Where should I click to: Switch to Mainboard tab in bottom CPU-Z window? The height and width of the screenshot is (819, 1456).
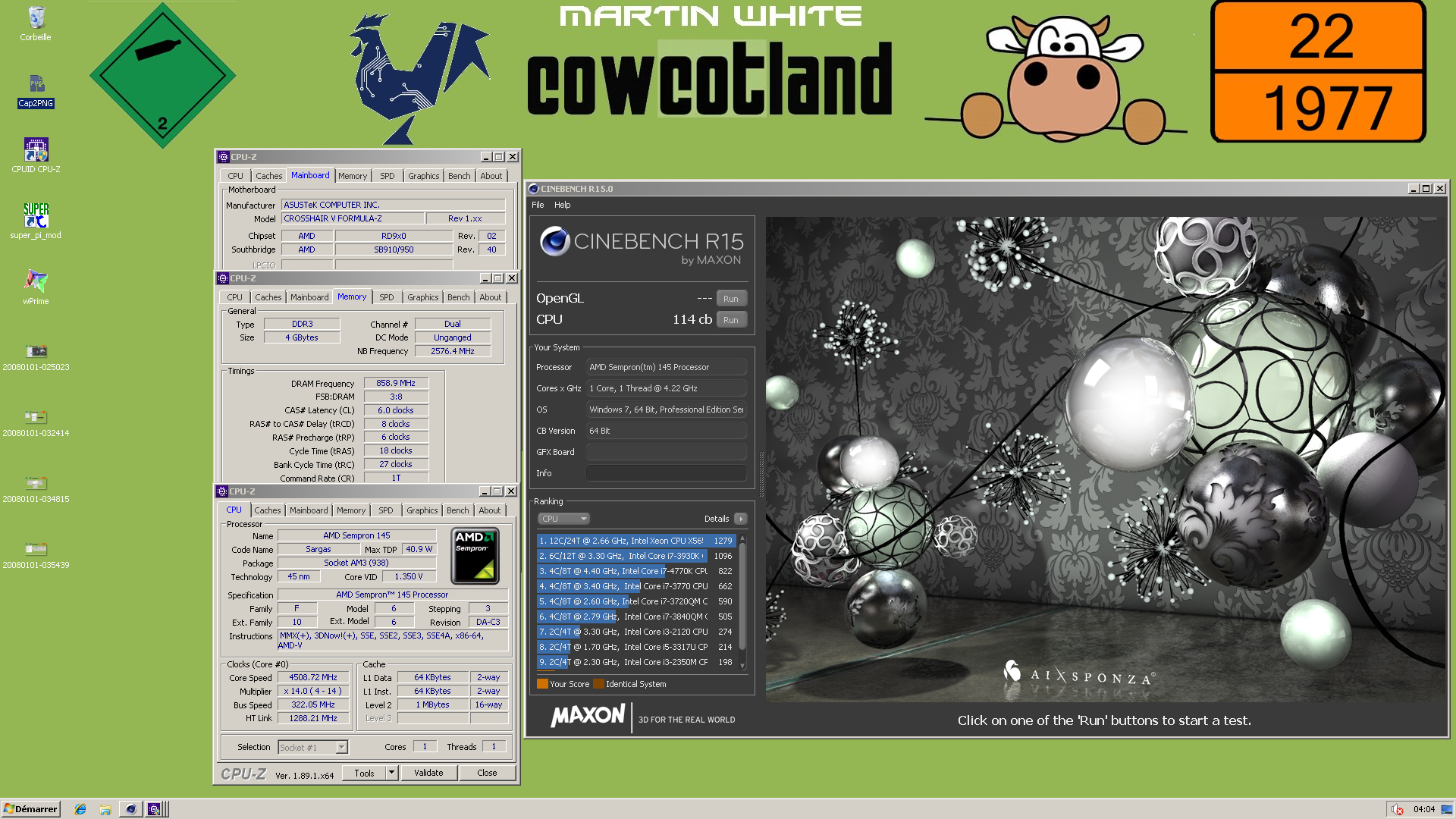309,510
